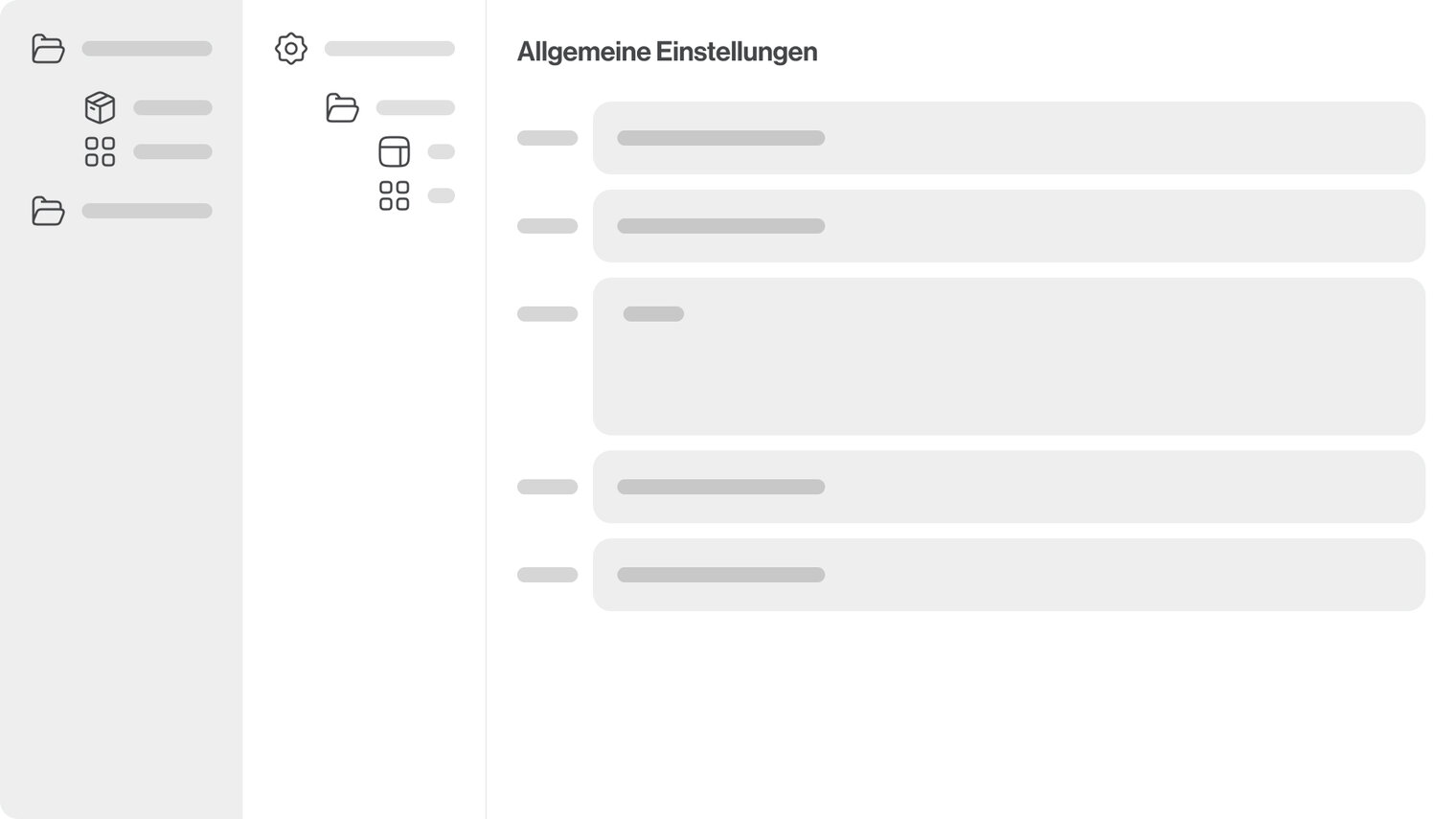Open the lower folder icon in the gray sidebar

tap(48, 211)
